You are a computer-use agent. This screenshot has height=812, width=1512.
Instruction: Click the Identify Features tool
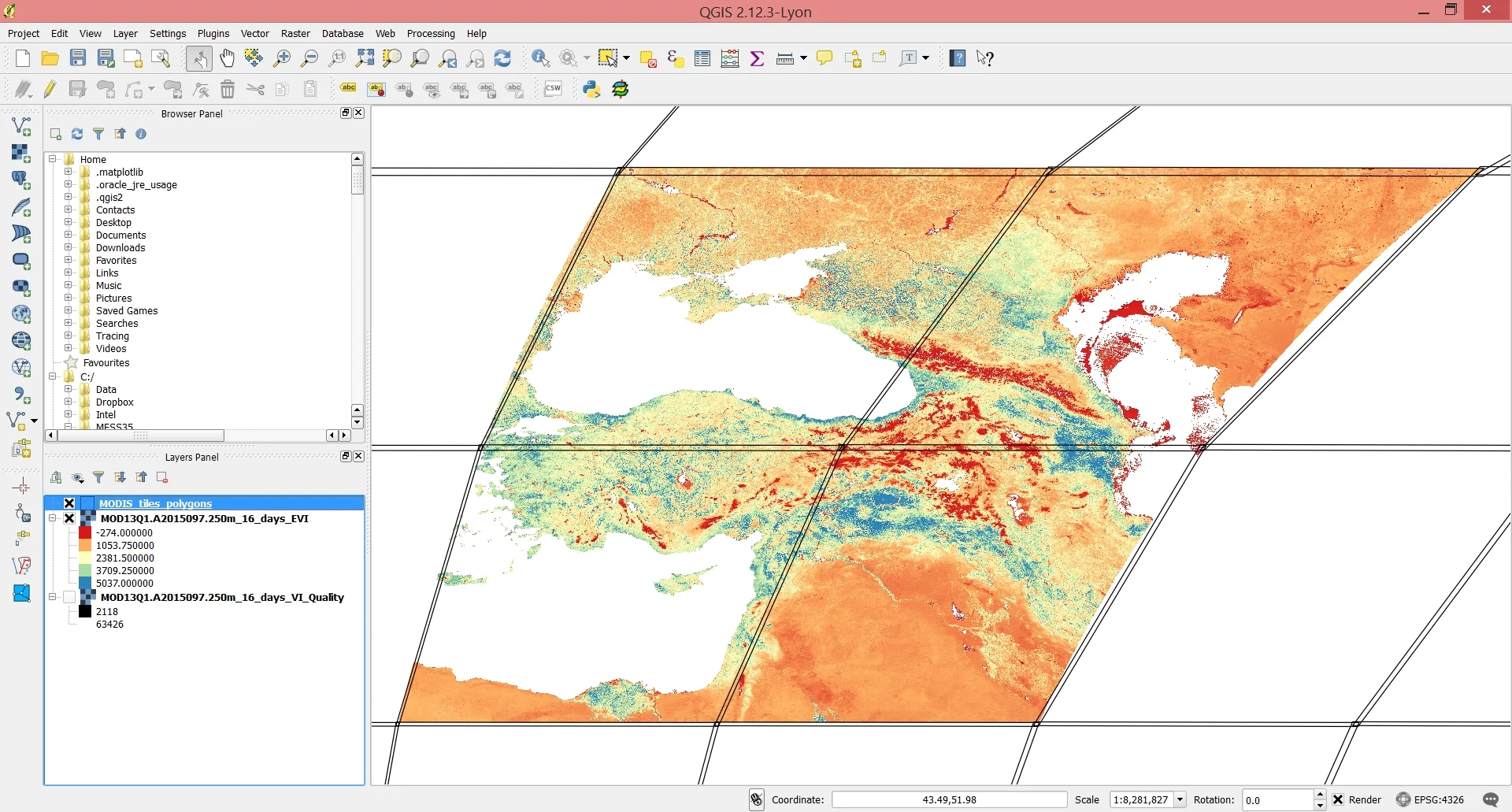[x=540, y=58]
